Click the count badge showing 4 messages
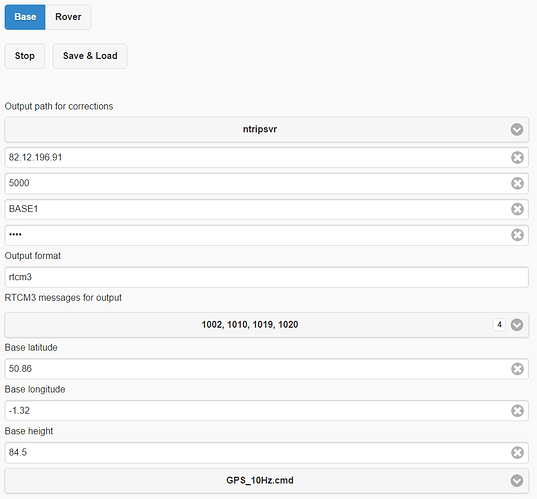Image resolution: width=537 pixels, height=499 pixels. click(x=499, y=324)
